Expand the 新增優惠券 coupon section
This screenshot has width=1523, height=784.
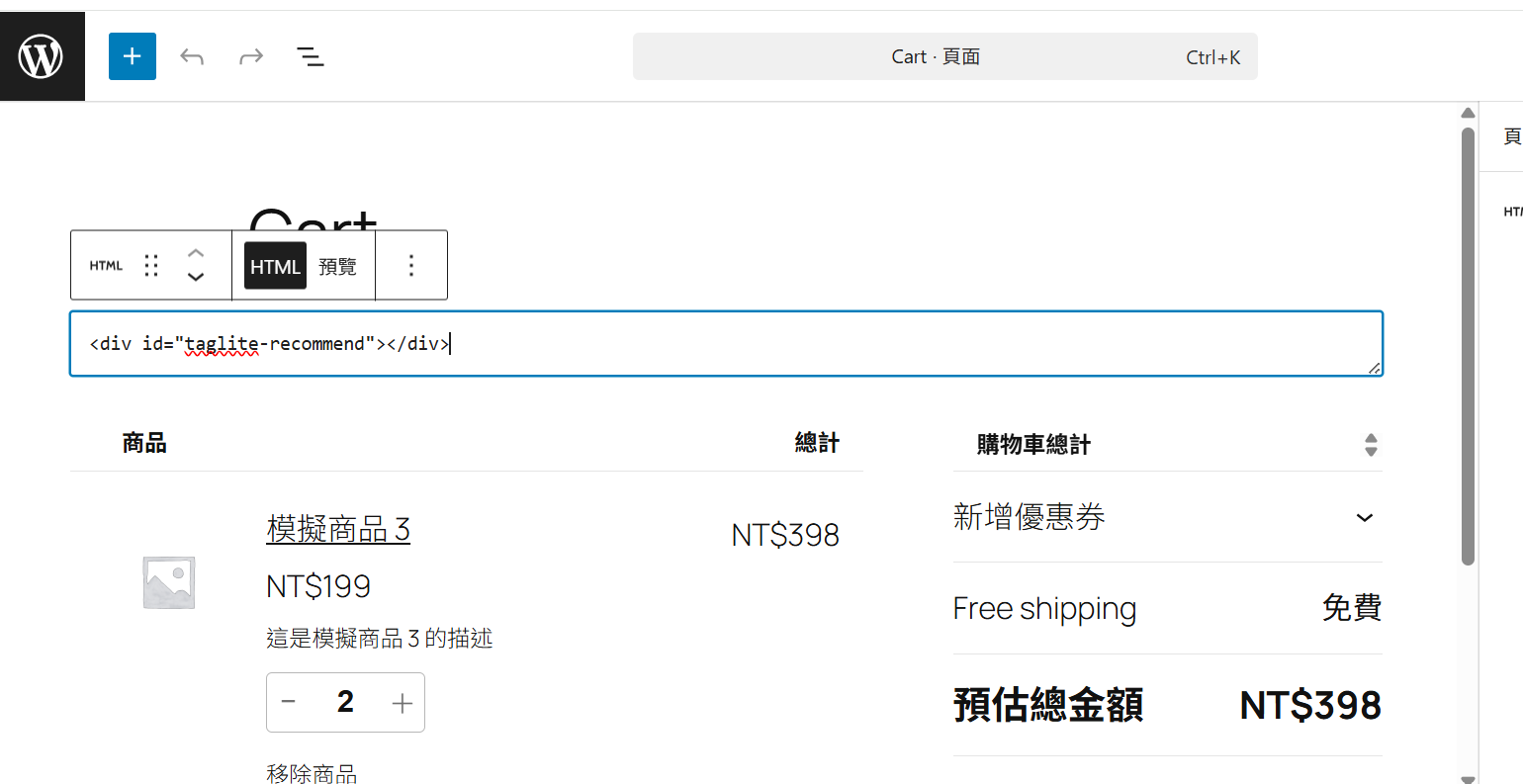(x=1364, y=517)
